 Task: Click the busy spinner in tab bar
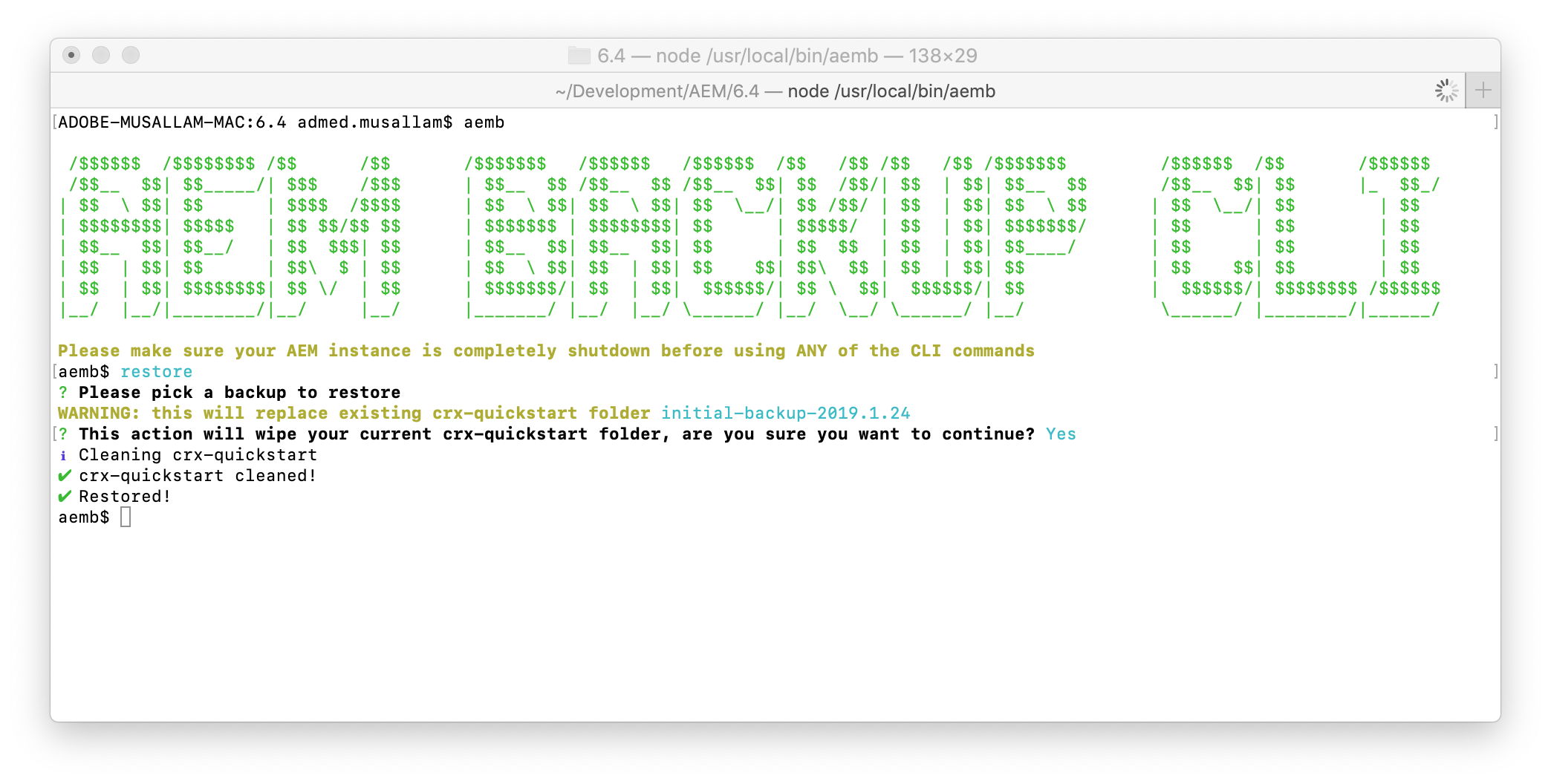1446,91
